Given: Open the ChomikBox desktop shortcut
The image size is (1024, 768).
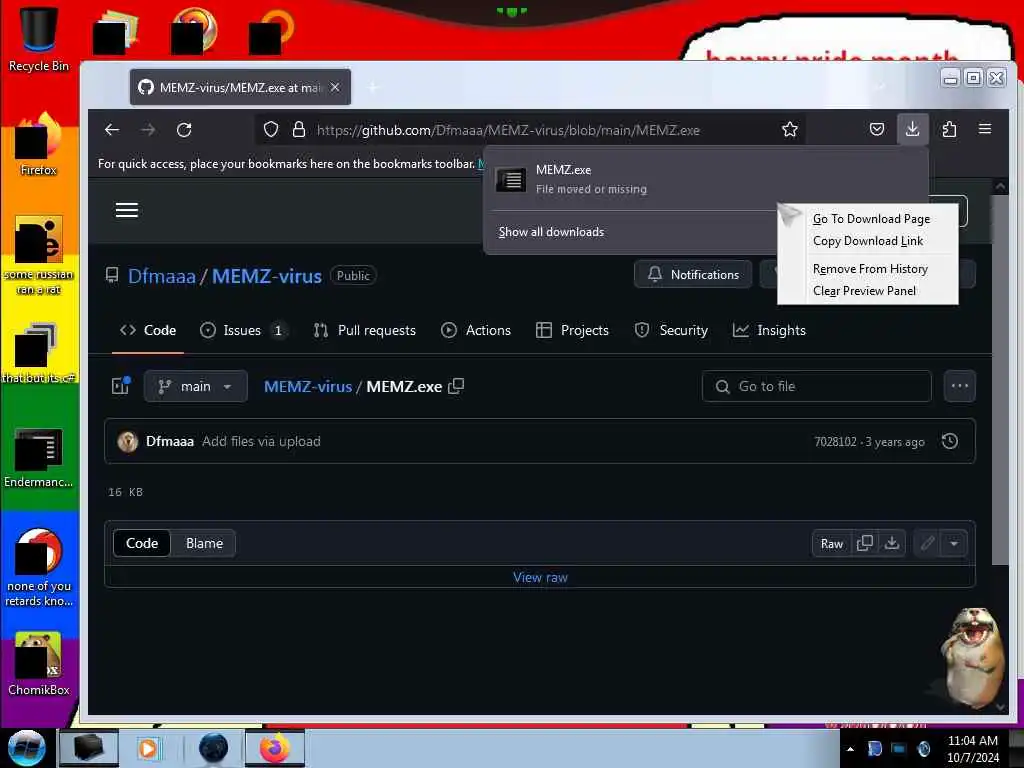Looking at the screenshot, I should coord(39,663).
